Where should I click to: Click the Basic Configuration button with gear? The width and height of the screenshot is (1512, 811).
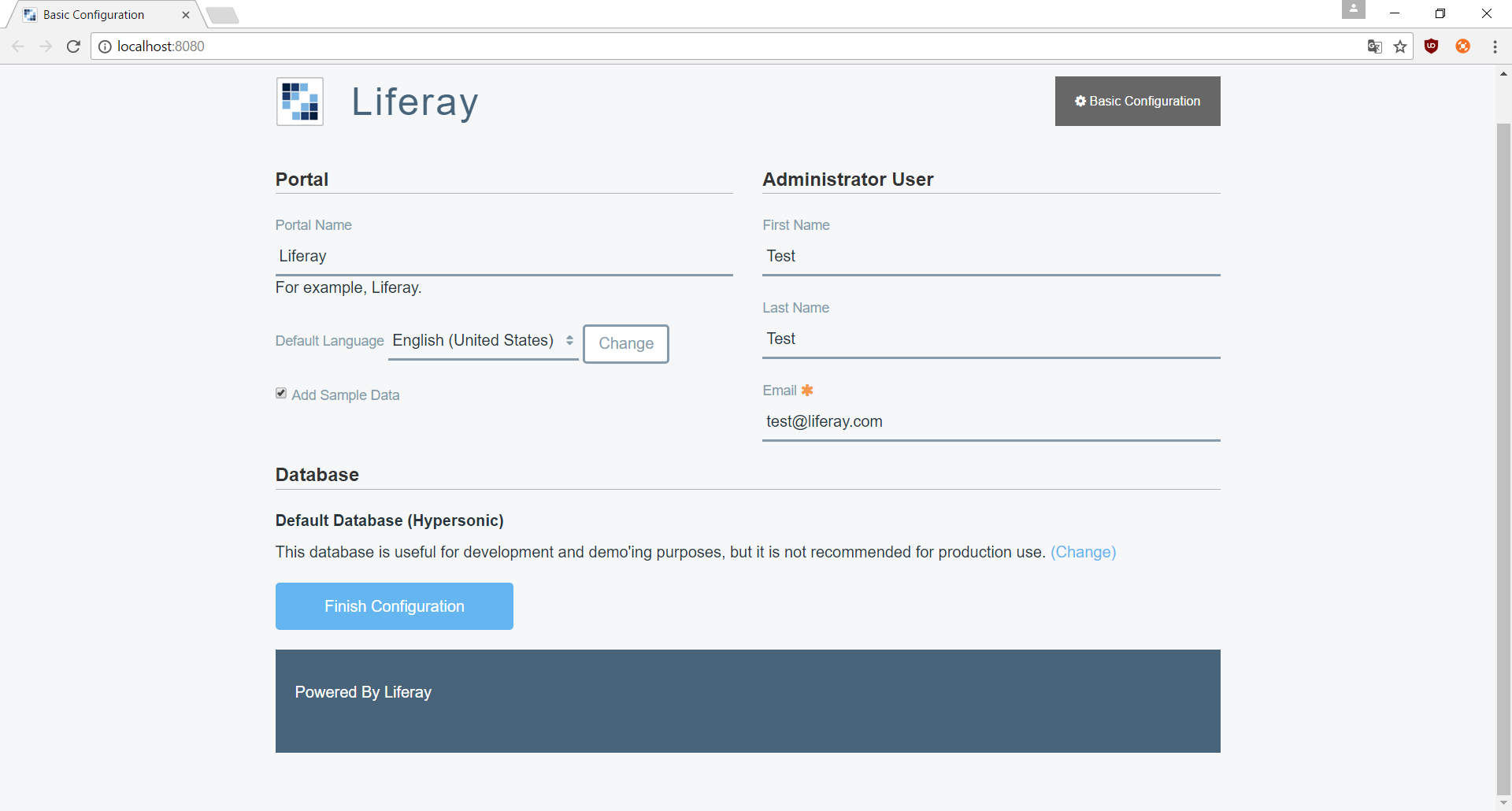[x=1137, y=101]
